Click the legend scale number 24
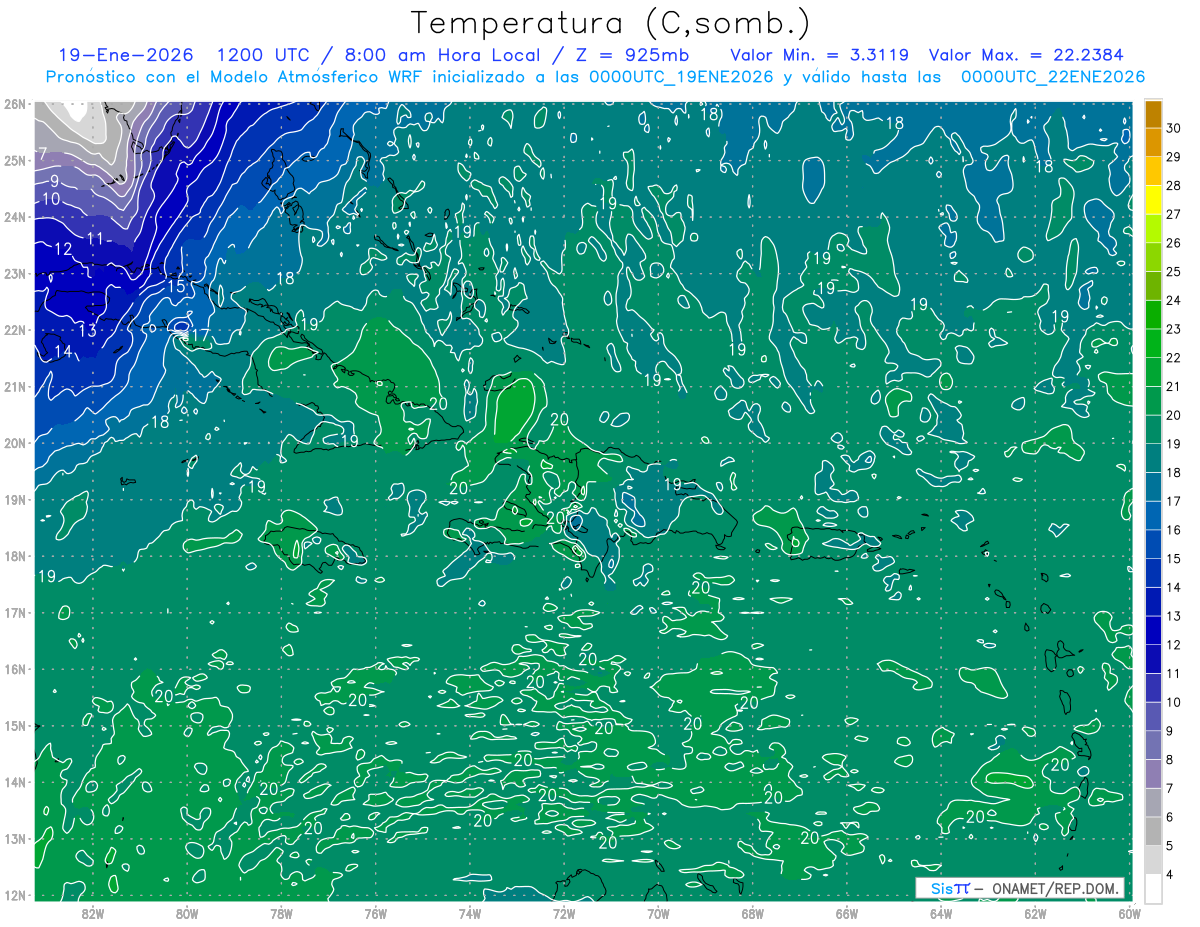The height and width of the screenshot is (927, 1200). click(1174, 300)
